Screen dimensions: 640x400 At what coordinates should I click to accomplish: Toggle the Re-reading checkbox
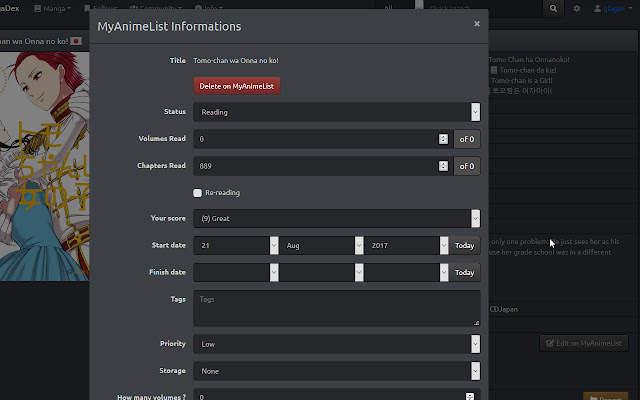click(198, 192)
